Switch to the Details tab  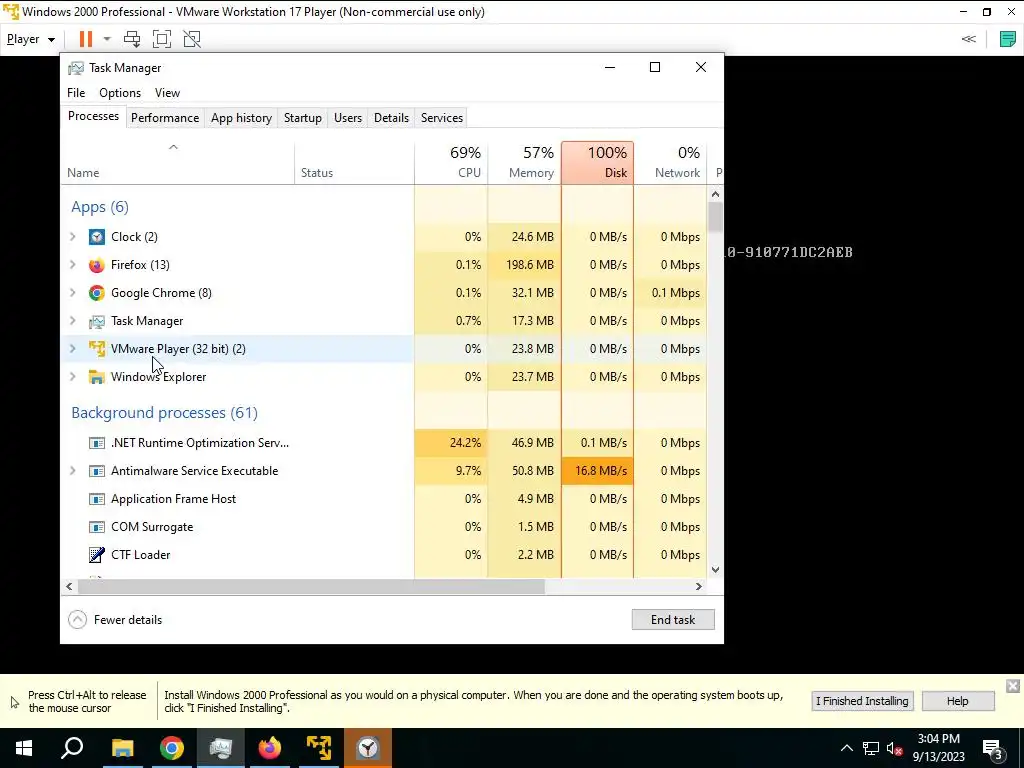(391, 118)
